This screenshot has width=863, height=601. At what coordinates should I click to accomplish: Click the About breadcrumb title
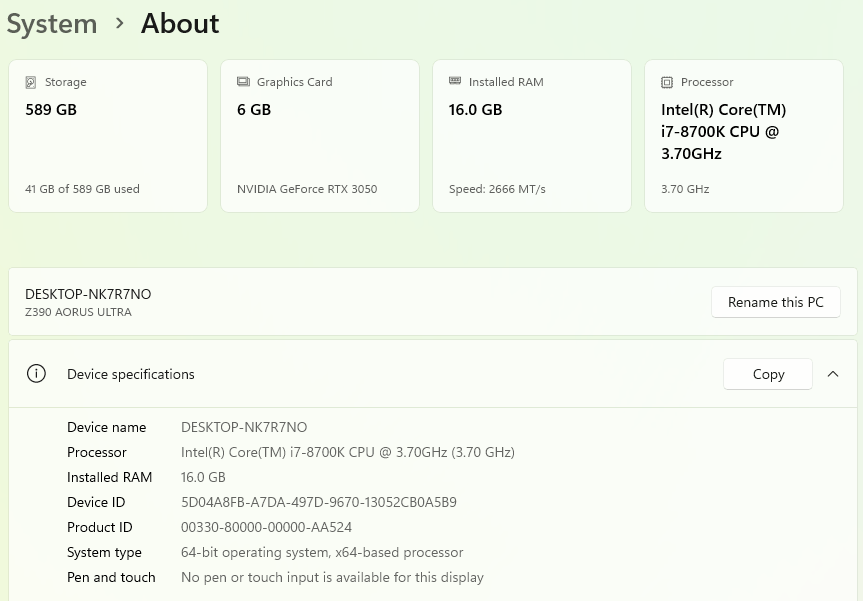coord(180,24)
